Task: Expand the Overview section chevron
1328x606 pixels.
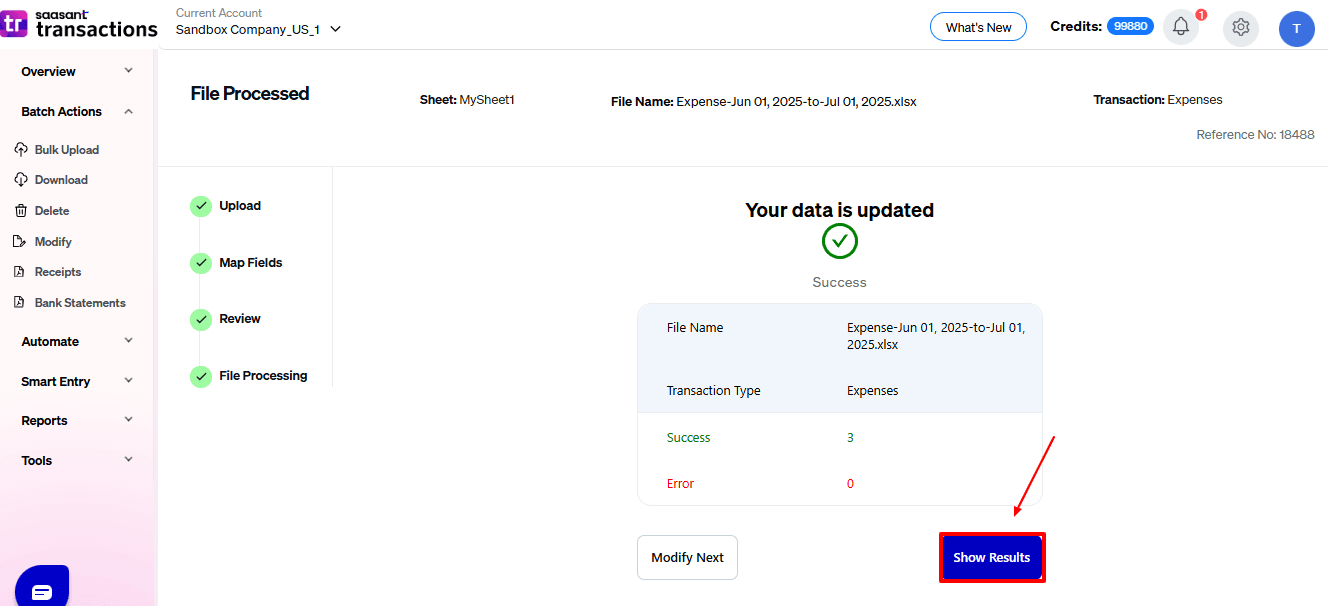Action: click(x=128, y=71)
